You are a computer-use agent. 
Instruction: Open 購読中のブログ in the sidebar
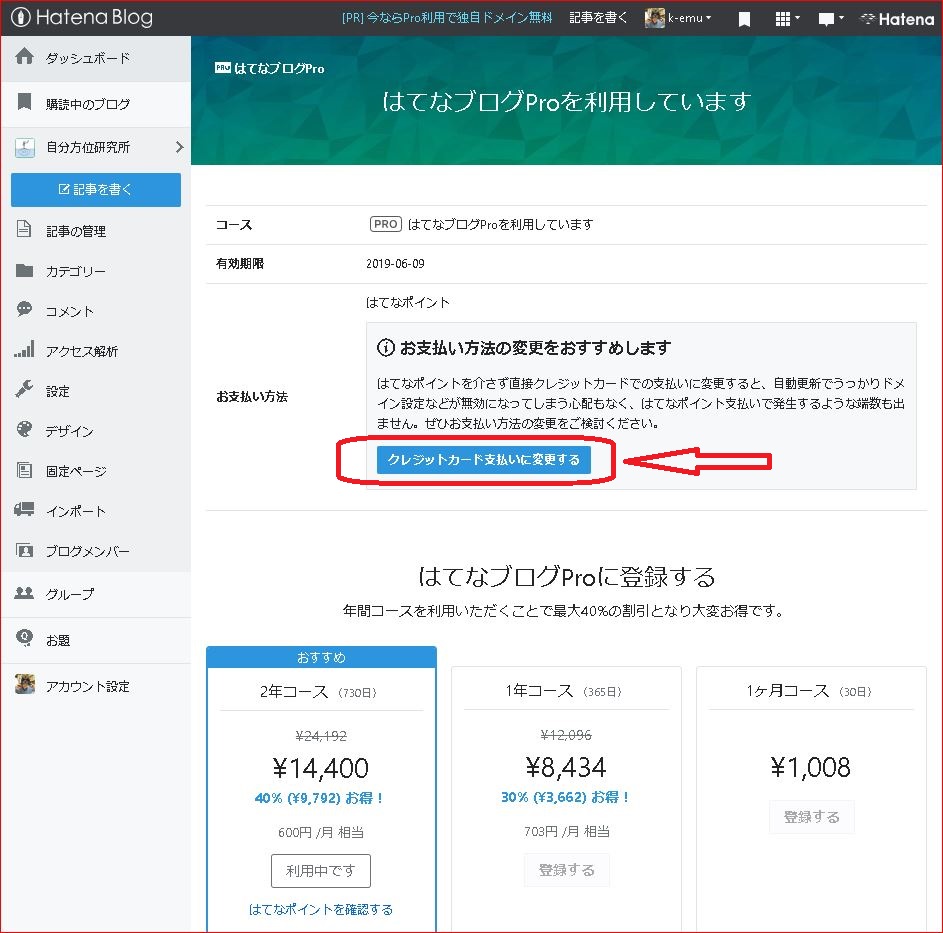pos(96,104)
